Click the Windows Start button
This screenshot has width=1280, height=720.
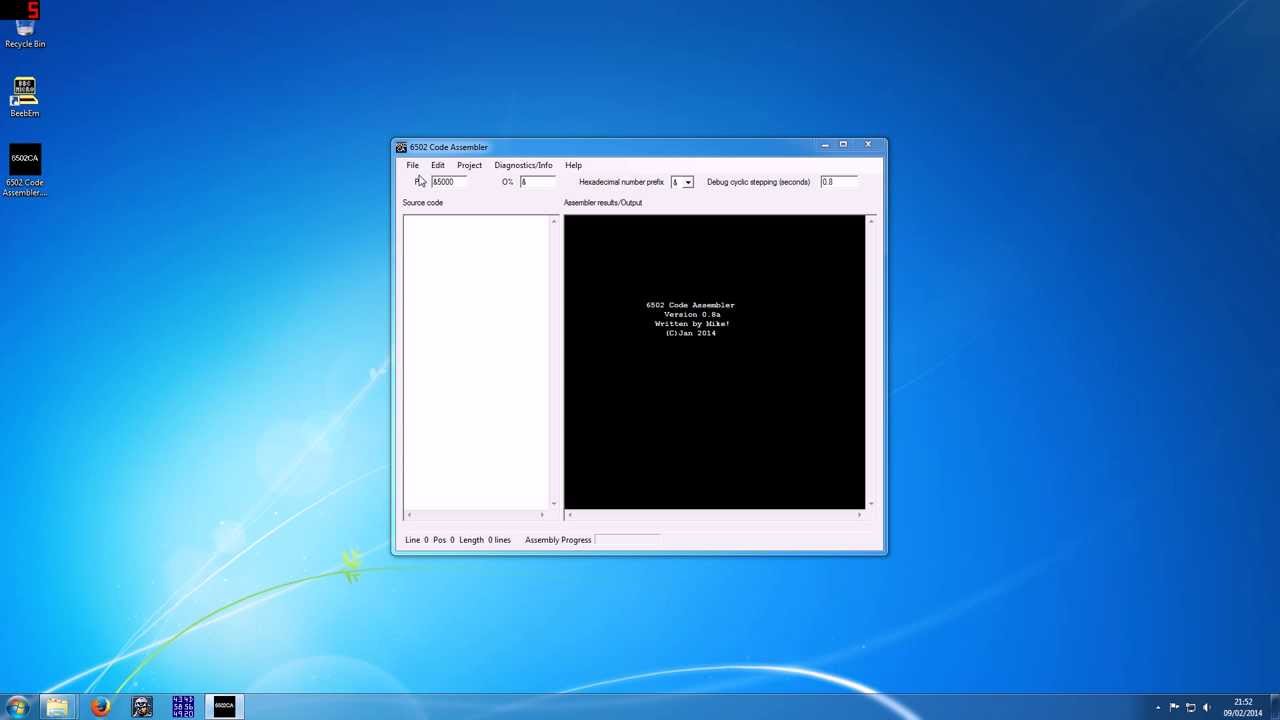(x=17, y=707)
